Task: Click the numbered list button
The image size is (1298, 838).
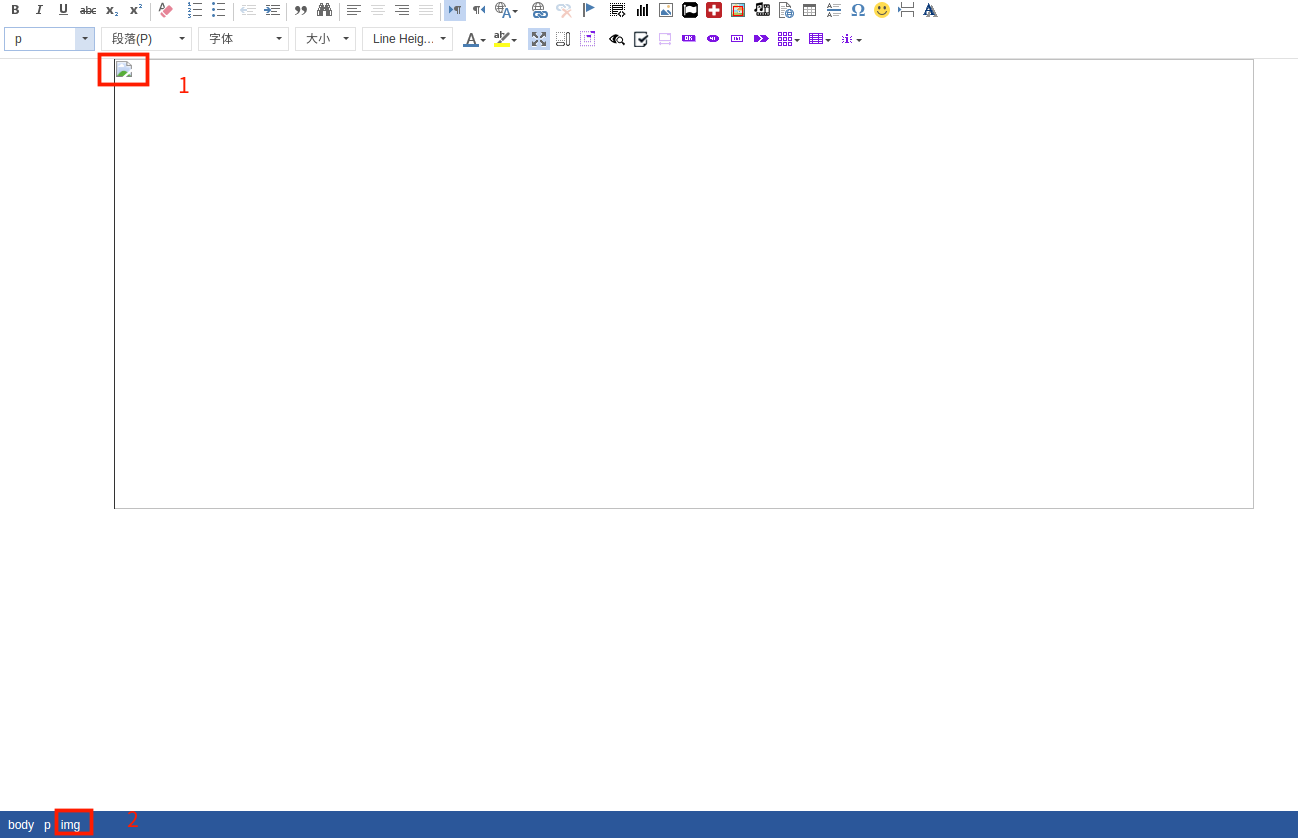Action: [x=195, y=10]
